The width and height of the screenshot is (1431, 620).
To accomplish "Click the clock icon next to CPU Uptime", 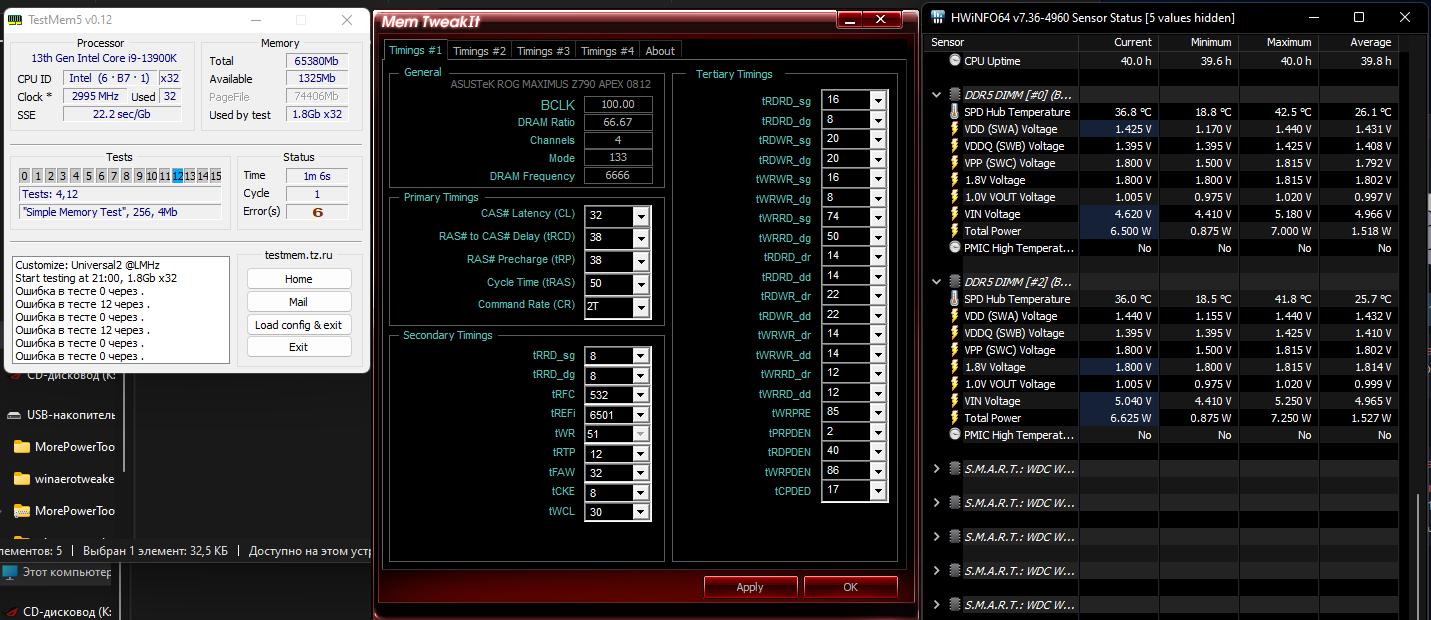I will tap(954, 61).
